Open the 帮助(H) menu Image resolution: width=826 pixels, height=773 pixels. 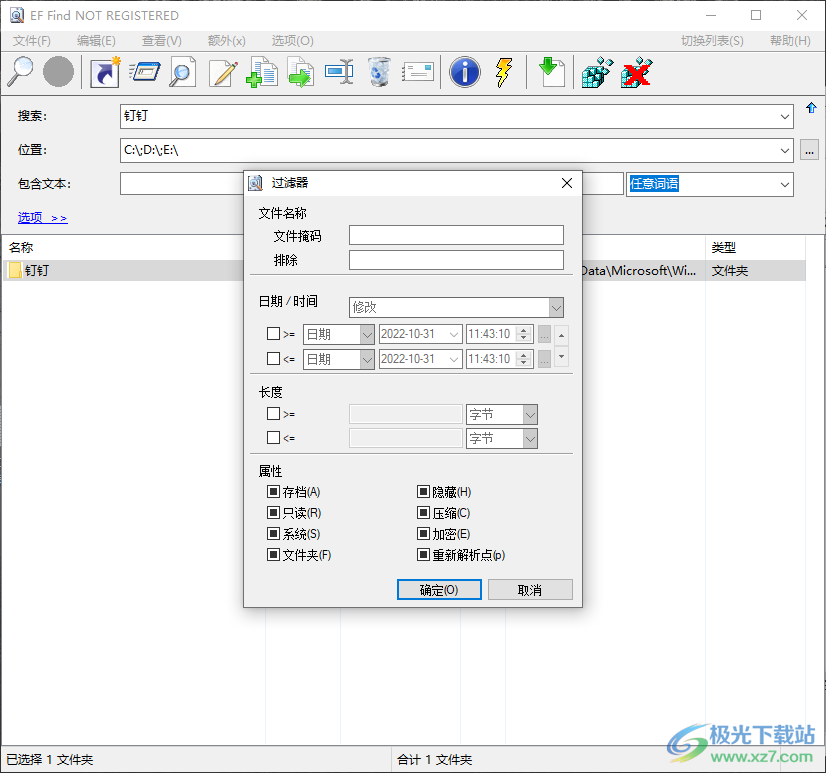[790, 41]
